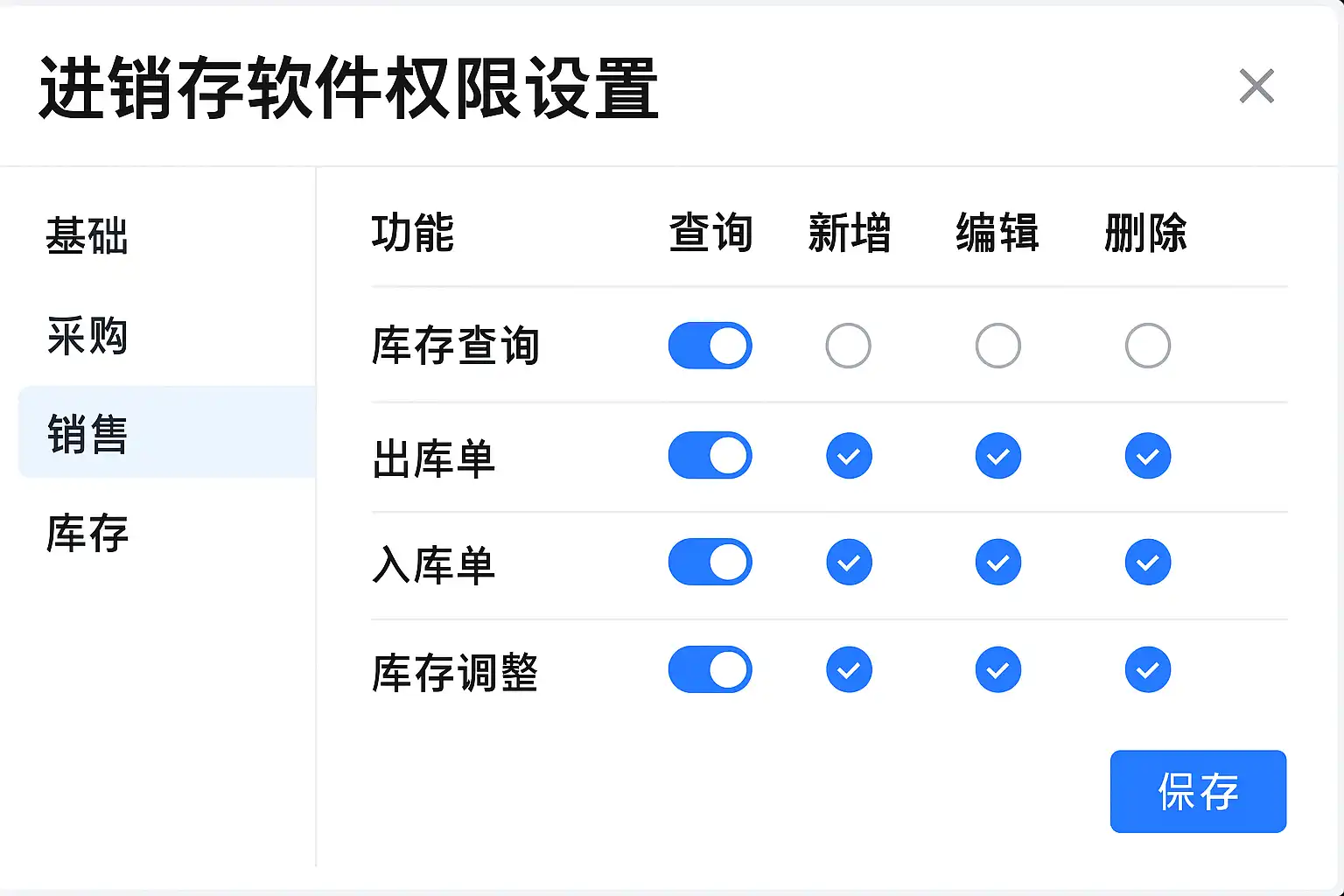Click the 保存 button
Screen dimensions: 1344x896
pyautogui.click(x=1198, y=791)
